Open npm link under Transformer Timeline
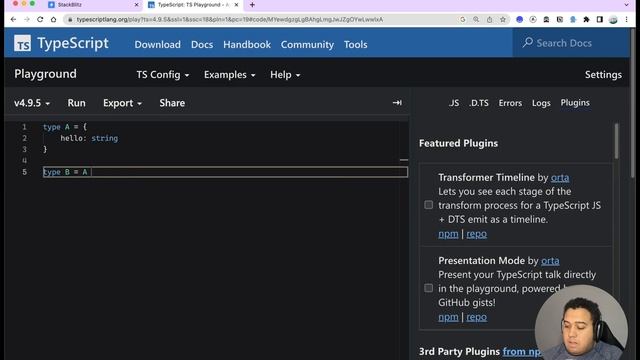 pos(448,234)
